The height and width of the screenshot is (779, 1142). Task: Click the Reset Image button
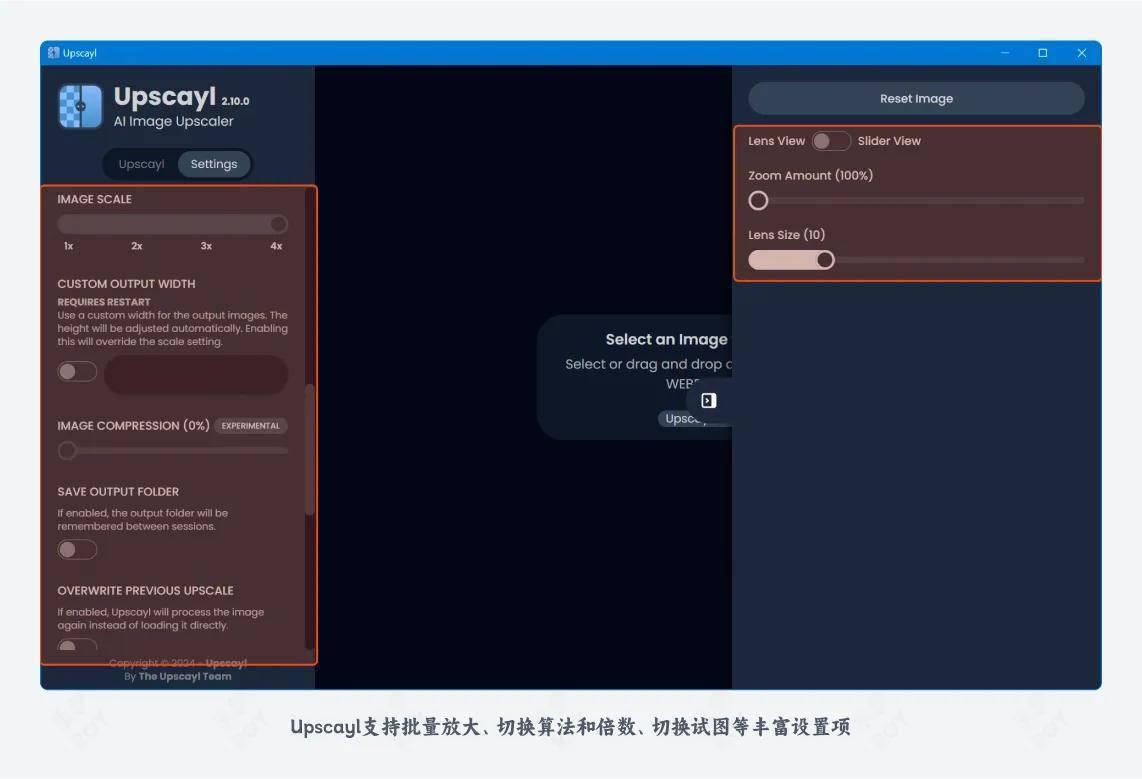click(x=916, y=98)
